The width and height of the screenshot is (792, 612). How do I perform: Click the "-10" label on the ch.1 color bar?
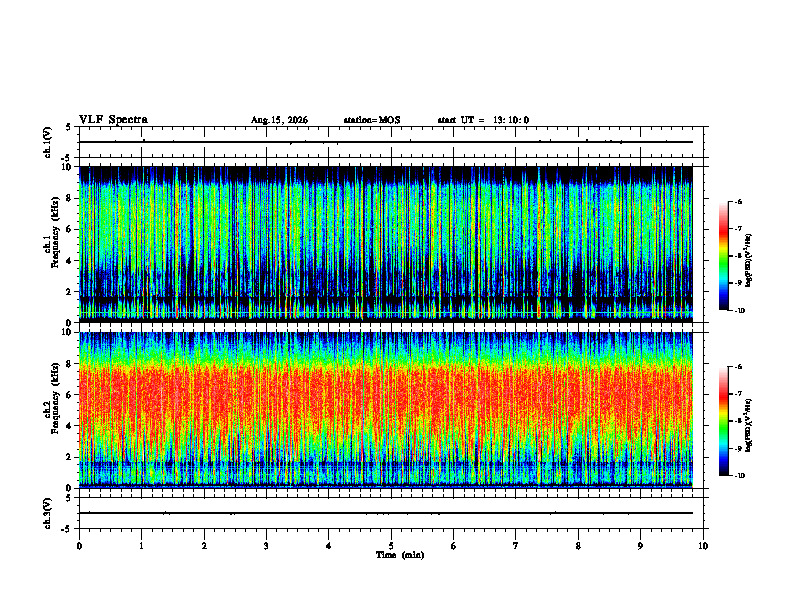(739, 311)
